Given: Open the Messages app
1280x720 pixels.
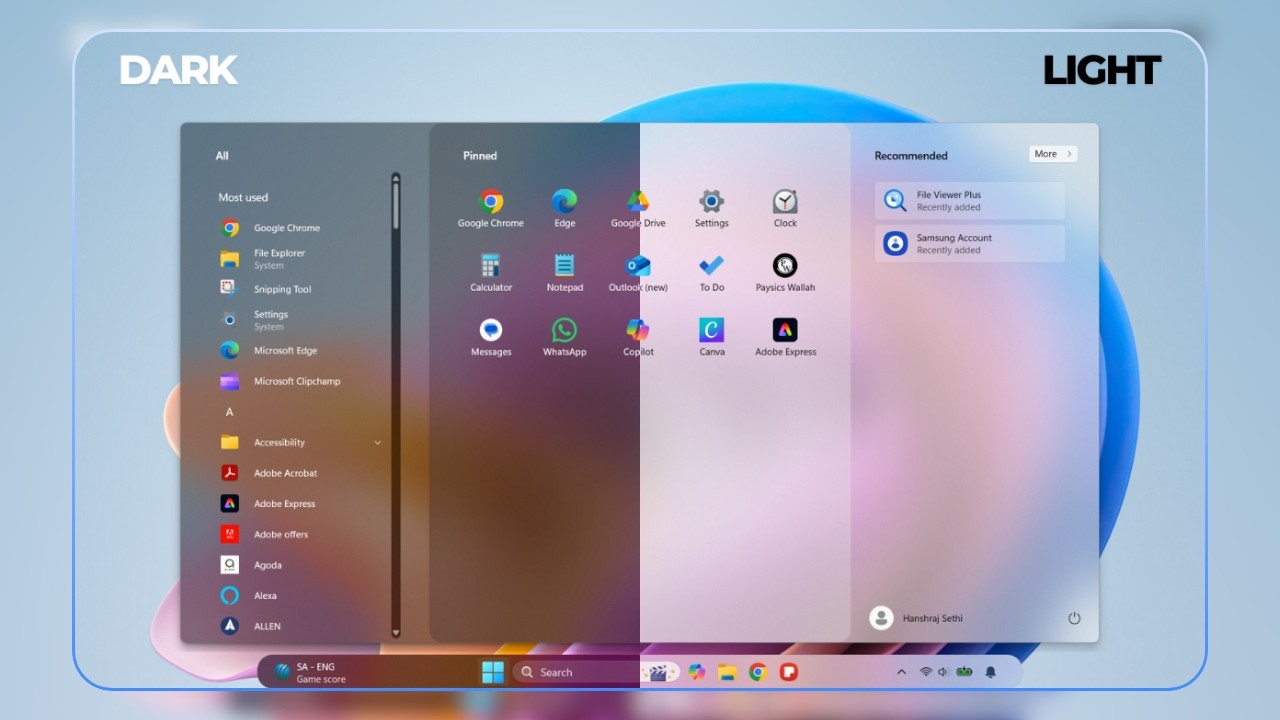Looking at the screenshot, I should click(x=491, y=337).
